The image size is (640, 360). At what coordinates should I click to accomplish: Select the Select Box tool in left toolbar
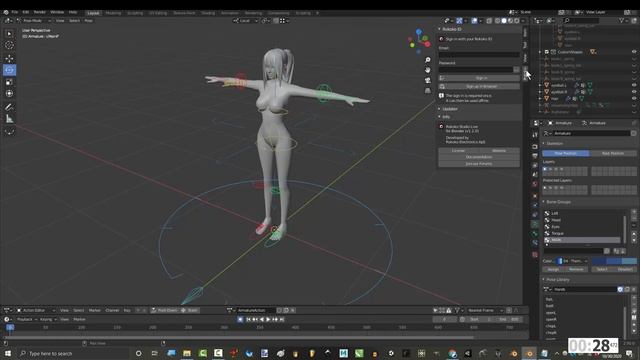pyautogui.click(x=9, y=33)
